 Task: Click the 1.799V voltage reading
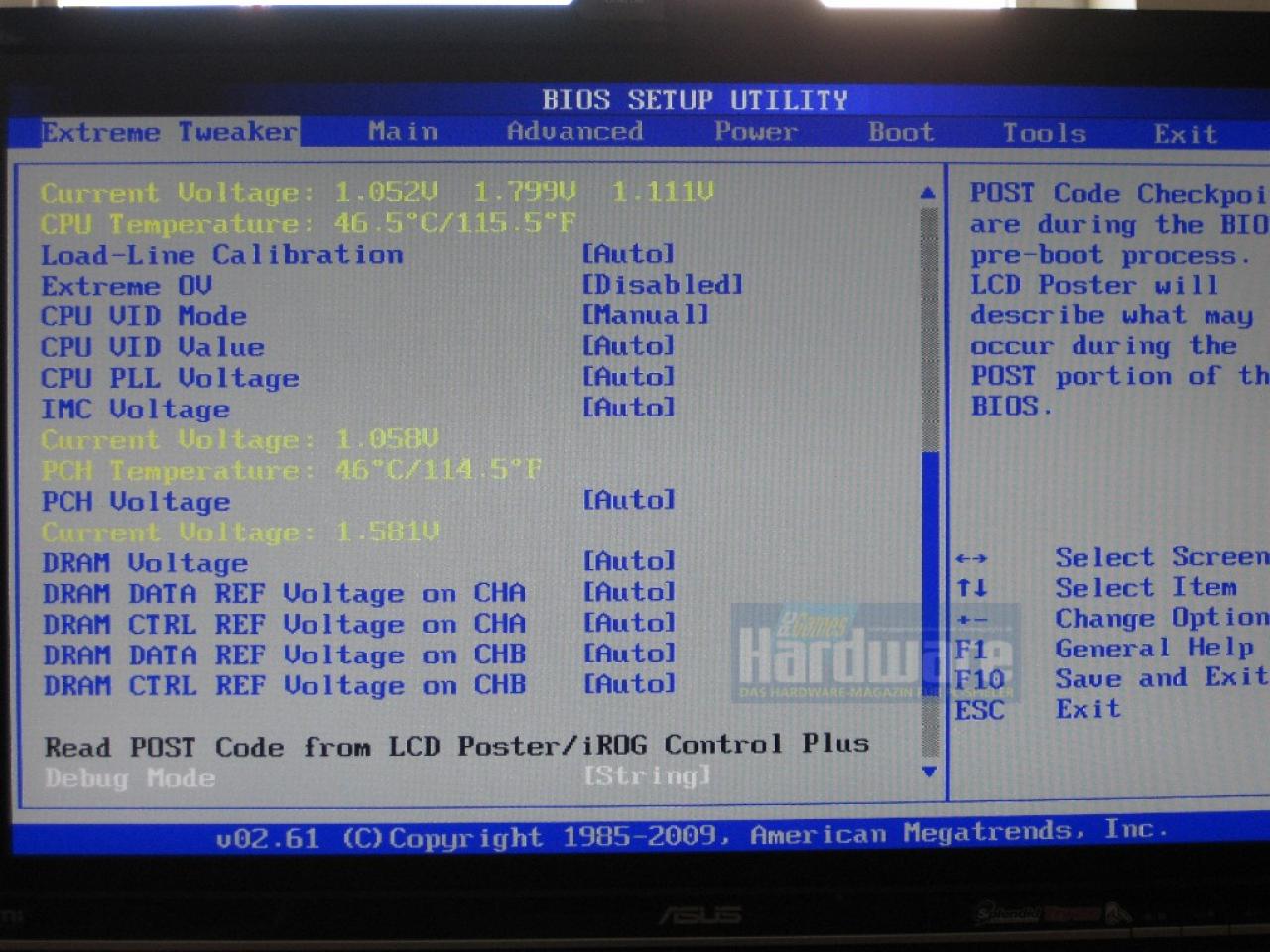tap(524, 191)
